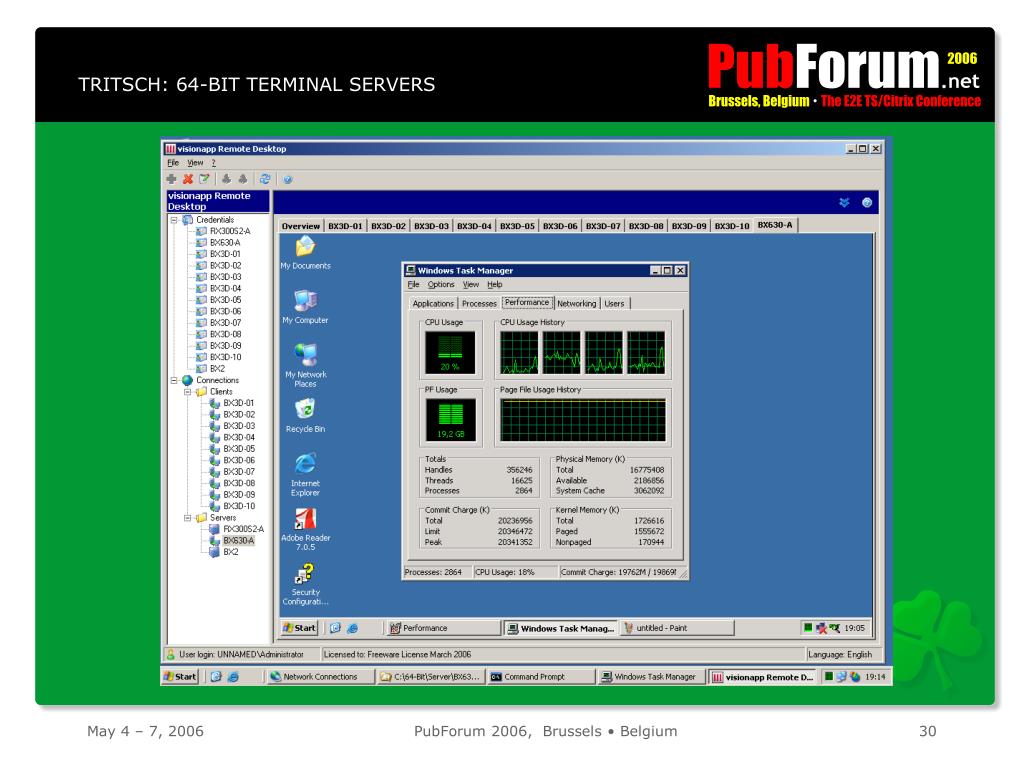1024x768 pixels.
Task: Click double-chevron icon in the dark blue header bar
Action: coord(844,202)
